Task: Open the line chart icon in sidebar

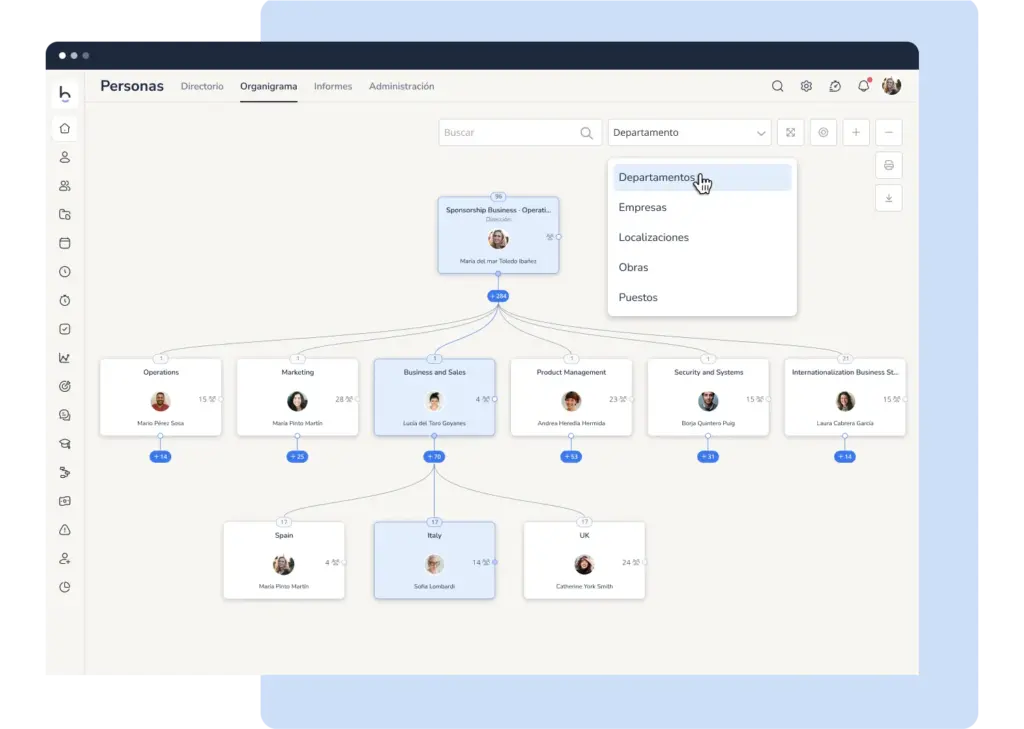Action: tap(65, 358)
